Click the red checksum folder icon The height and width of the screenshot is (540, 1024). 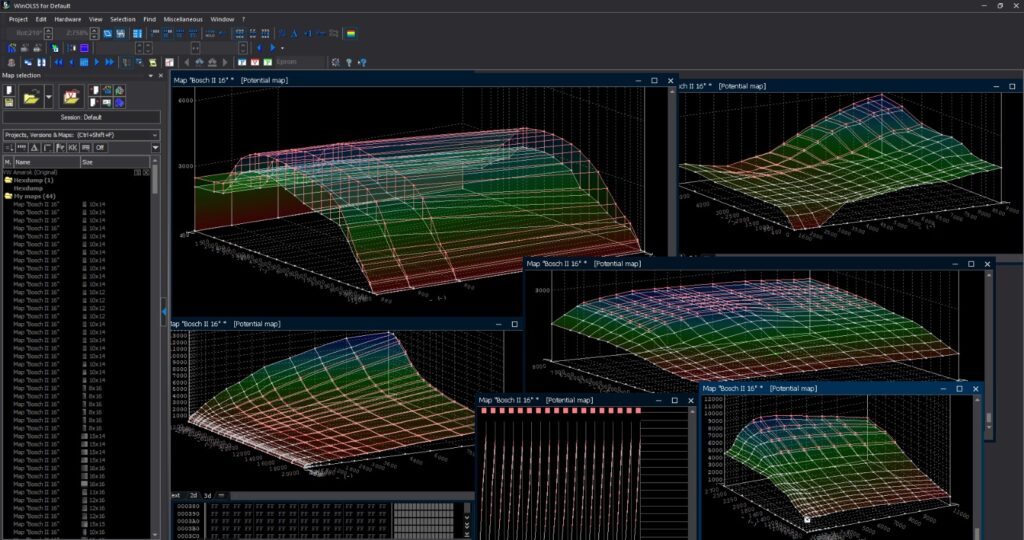(x=71, y=96)
